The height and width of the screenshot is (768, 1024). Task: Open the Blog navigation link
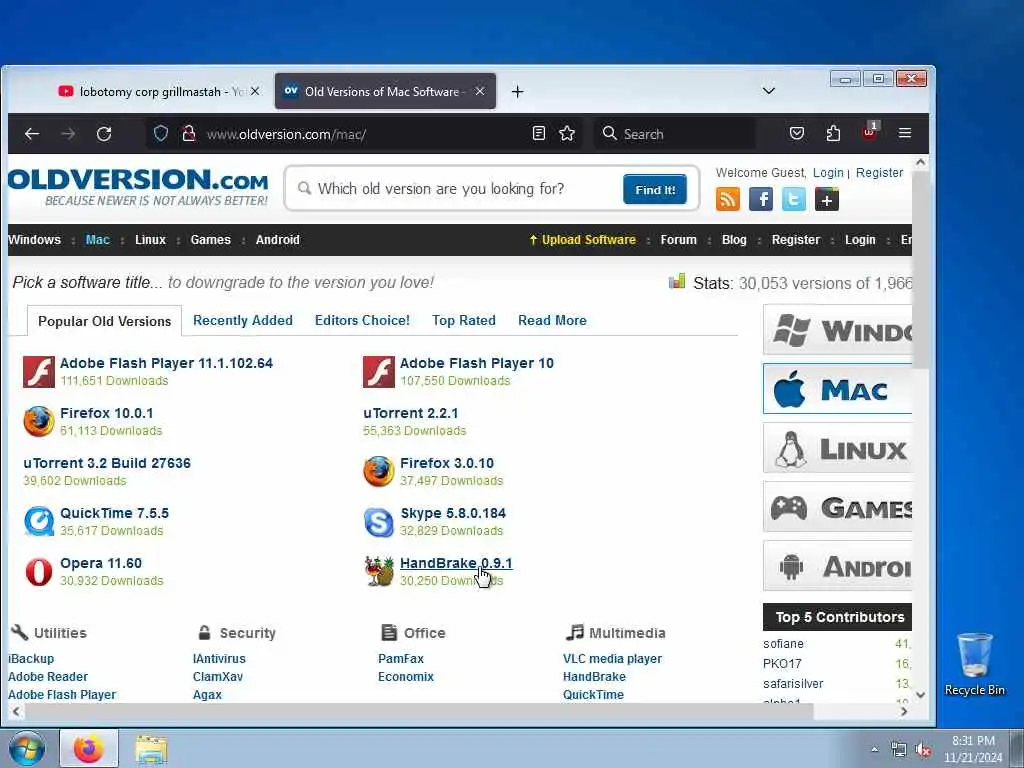(x=734, y=240)
